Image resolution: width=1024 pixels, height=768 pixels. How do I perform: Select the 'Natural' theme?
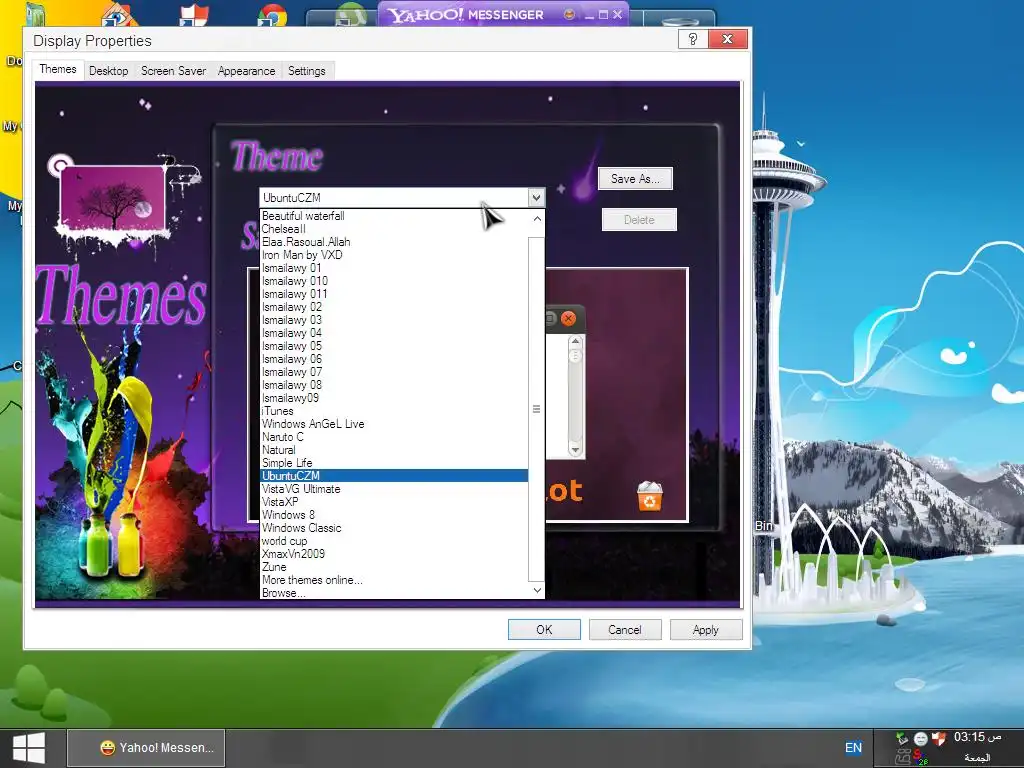pyautogui.click(x=394, y=450)
